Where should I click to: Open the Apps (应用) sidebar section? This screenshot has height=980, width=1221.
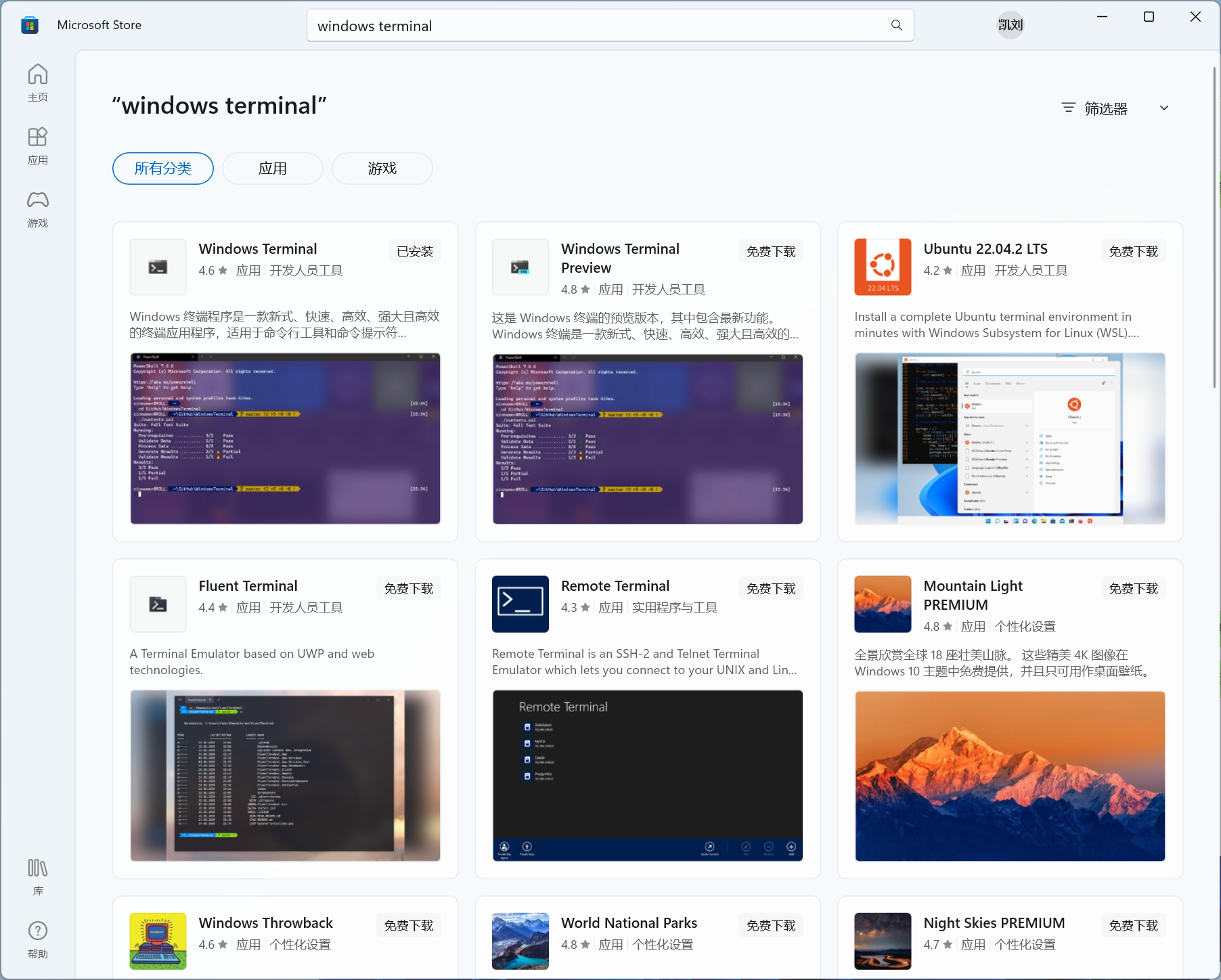click(x=38, y=146)
